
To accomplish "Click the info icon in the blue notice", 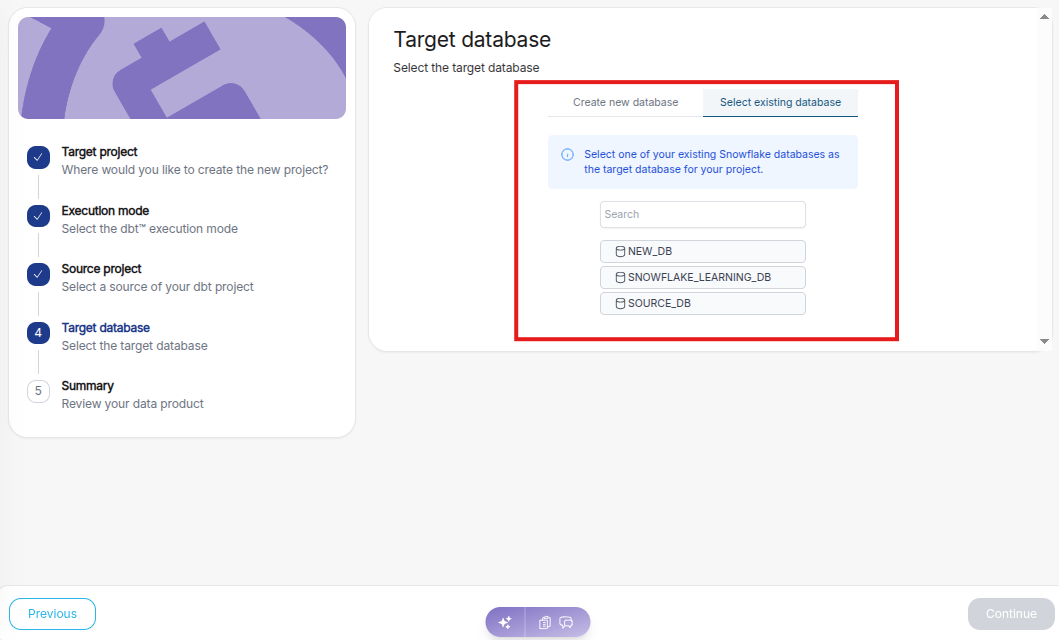I will (x=567, y=155).
